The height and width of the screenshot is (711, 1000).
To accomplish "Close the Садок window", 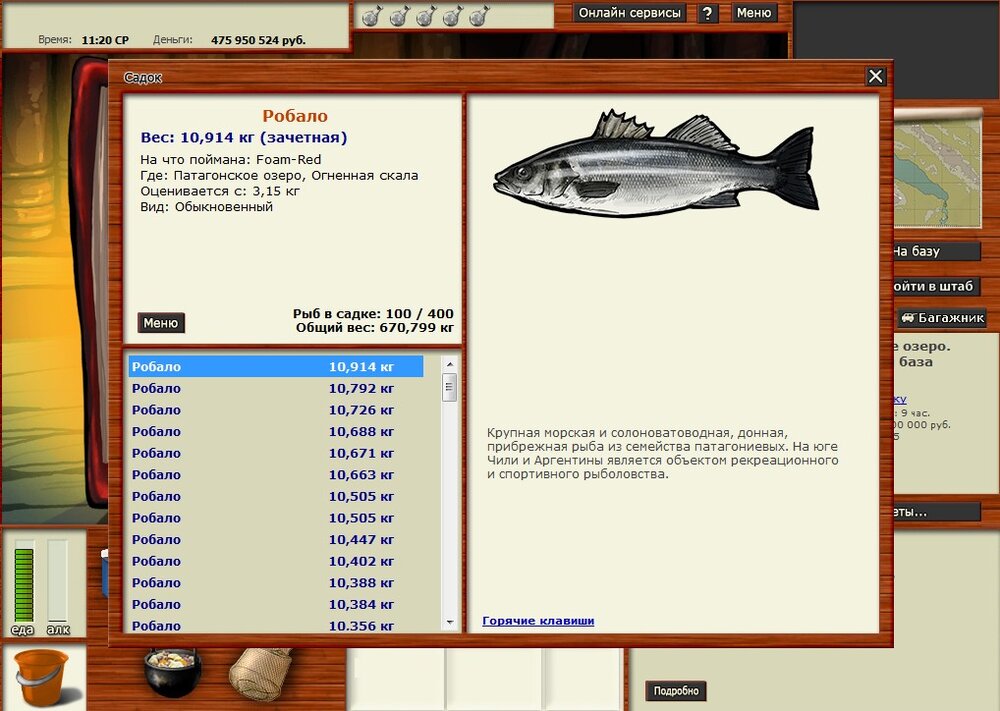I will tap(876, 77).
